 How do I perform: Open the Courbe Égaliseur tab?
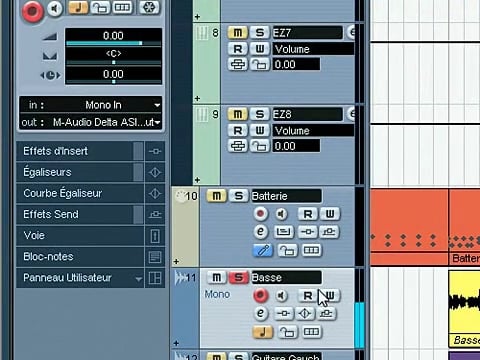tap(80, 193)
